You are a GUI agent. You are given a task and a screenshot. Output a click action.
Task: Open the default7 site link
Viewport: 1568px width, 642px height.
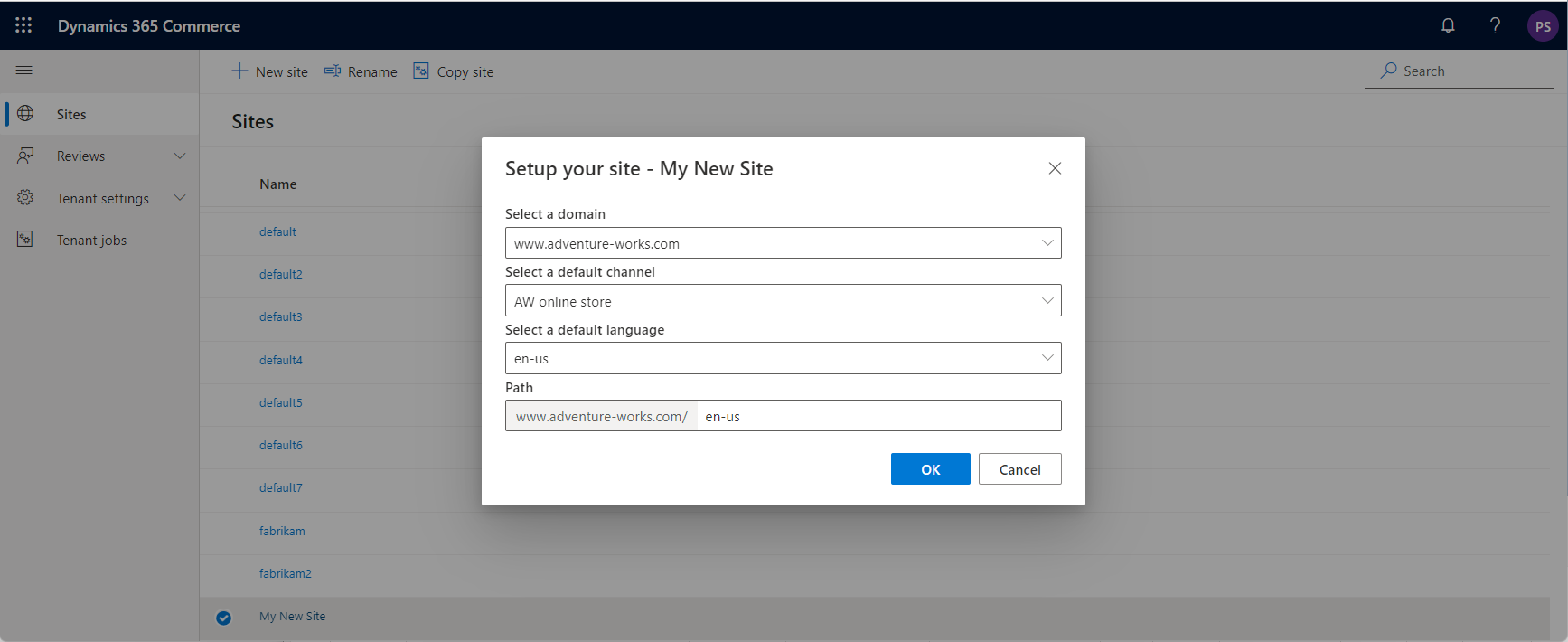[x=281, y=487]
